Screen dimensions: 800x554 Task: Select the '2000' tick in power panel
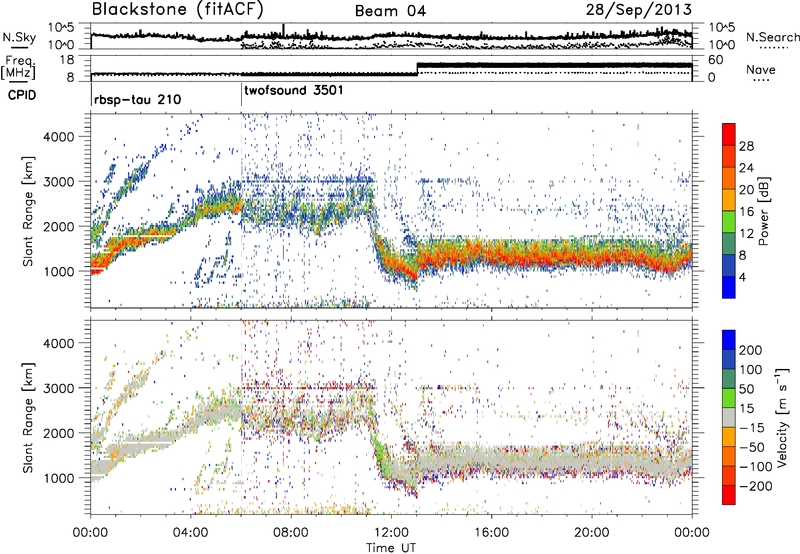(x=58, y=226)
